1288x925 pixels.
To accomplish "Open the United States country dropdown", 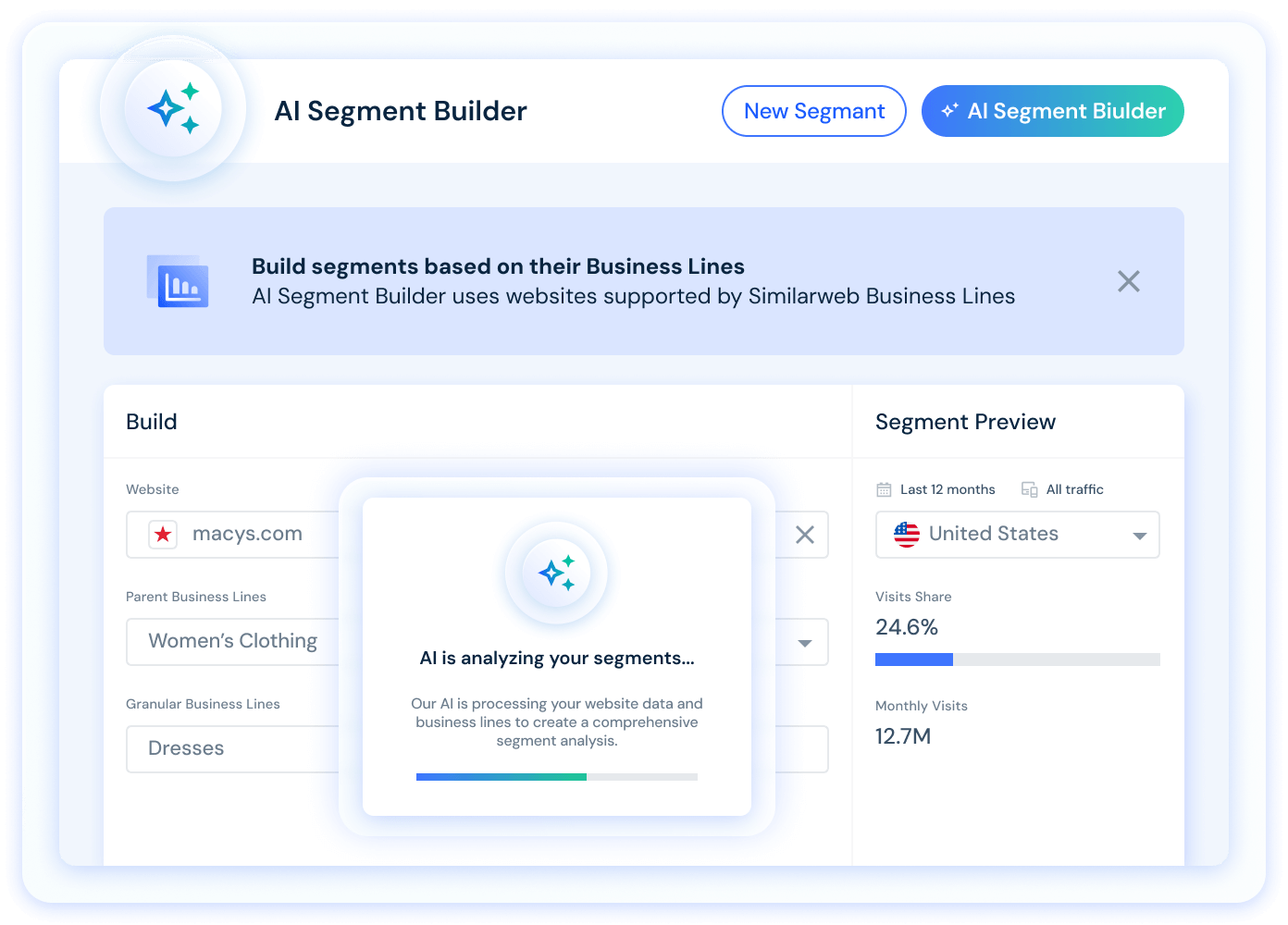I will (1139, 536).
